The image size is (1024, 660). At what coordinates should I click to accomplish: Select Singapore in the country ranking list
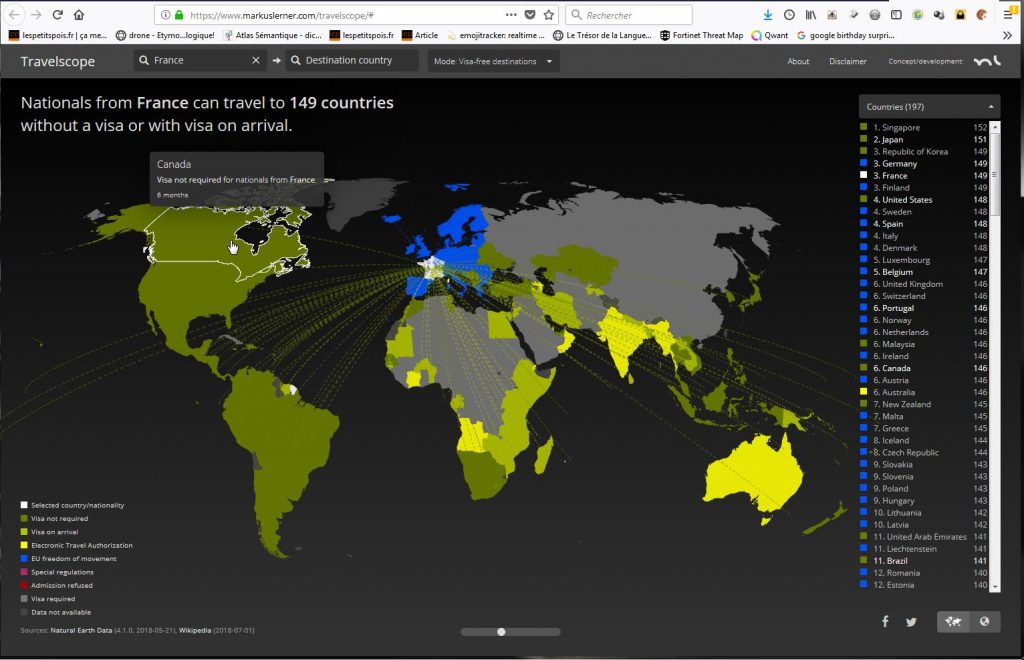click(x=897, y=128)
